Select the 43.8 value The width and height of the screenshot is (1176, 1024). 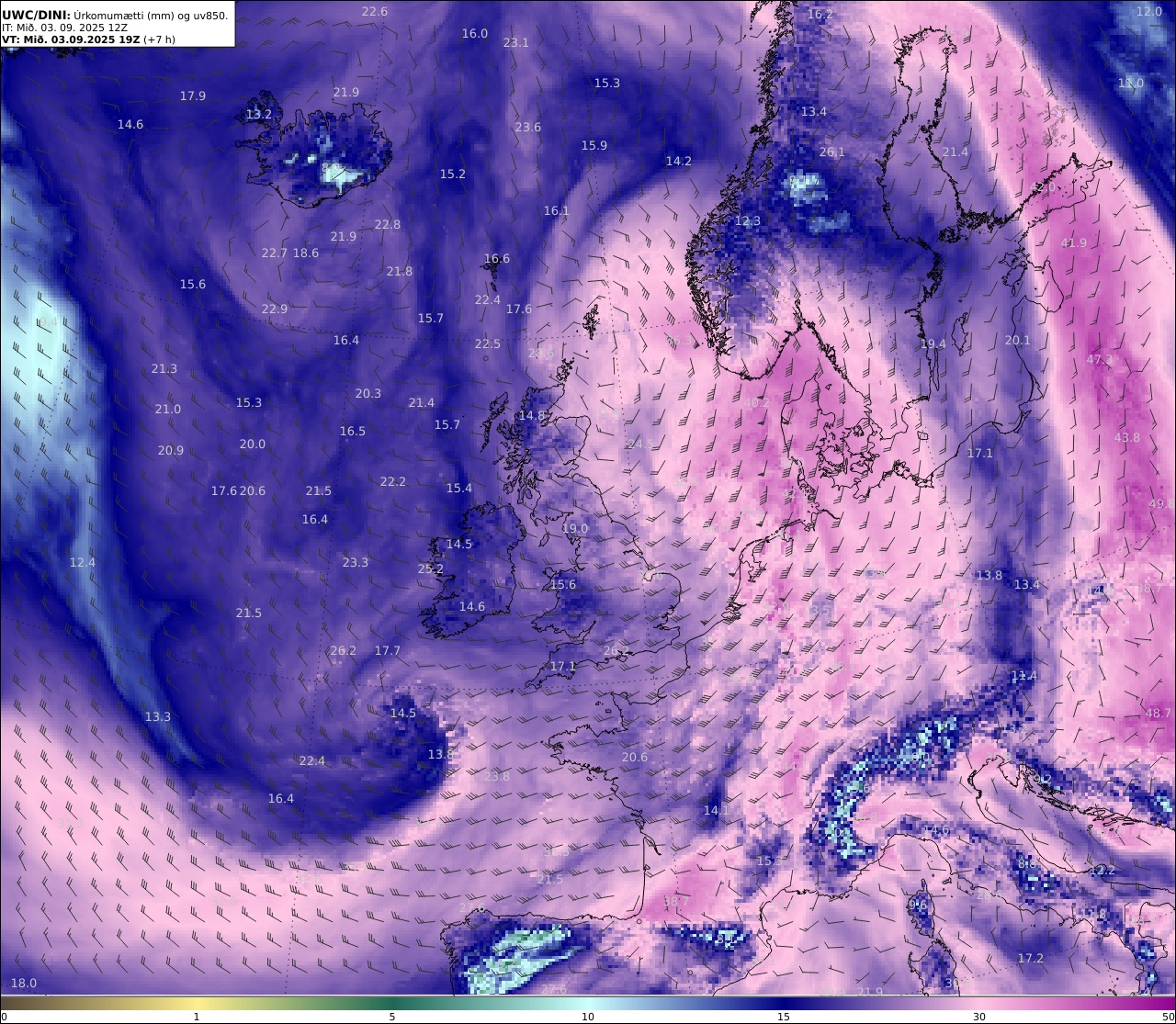pyautogui.click(x=1127, y=438)
